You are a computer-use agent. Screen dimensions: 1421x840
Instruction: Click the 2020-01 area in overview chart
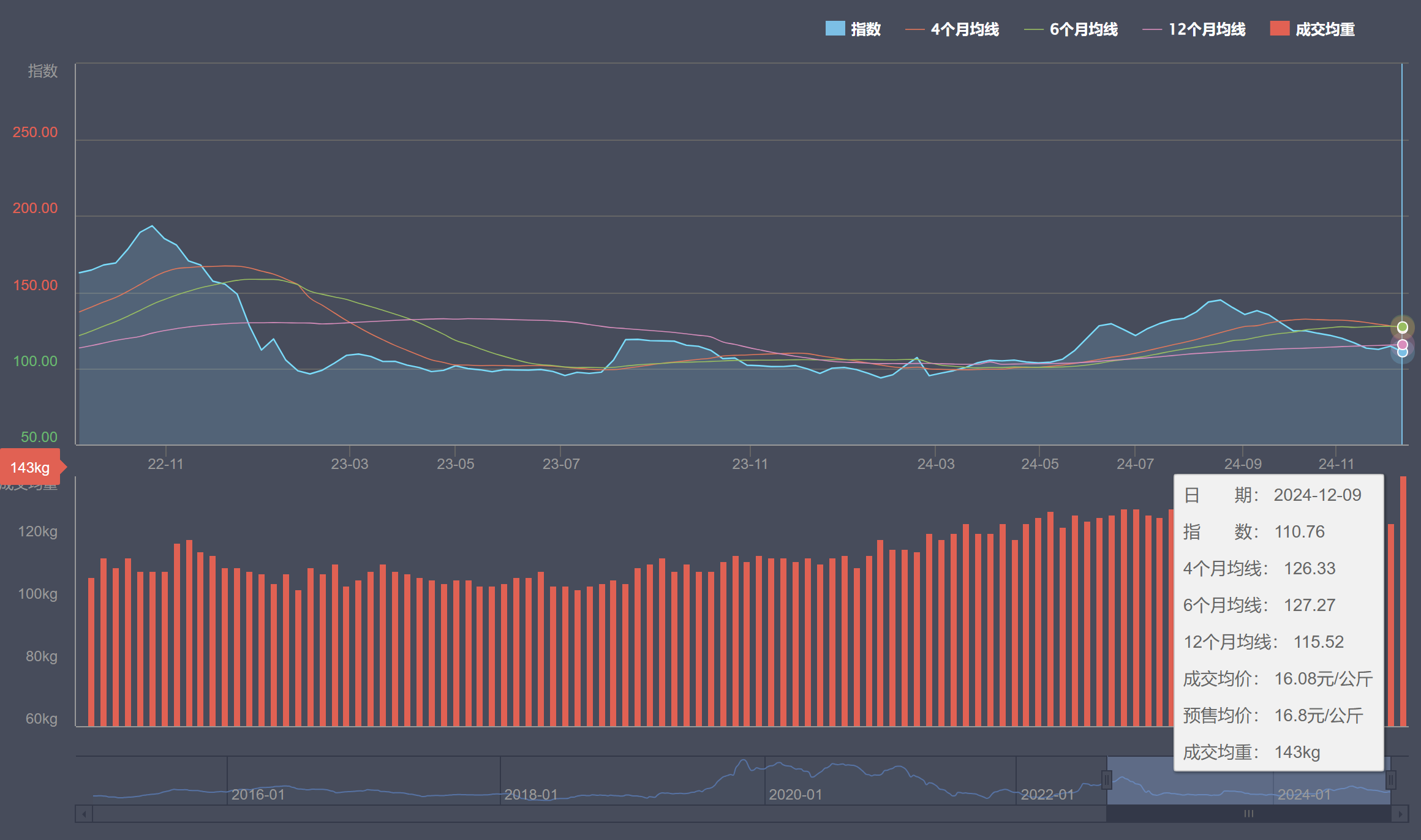tap(796, 794)
